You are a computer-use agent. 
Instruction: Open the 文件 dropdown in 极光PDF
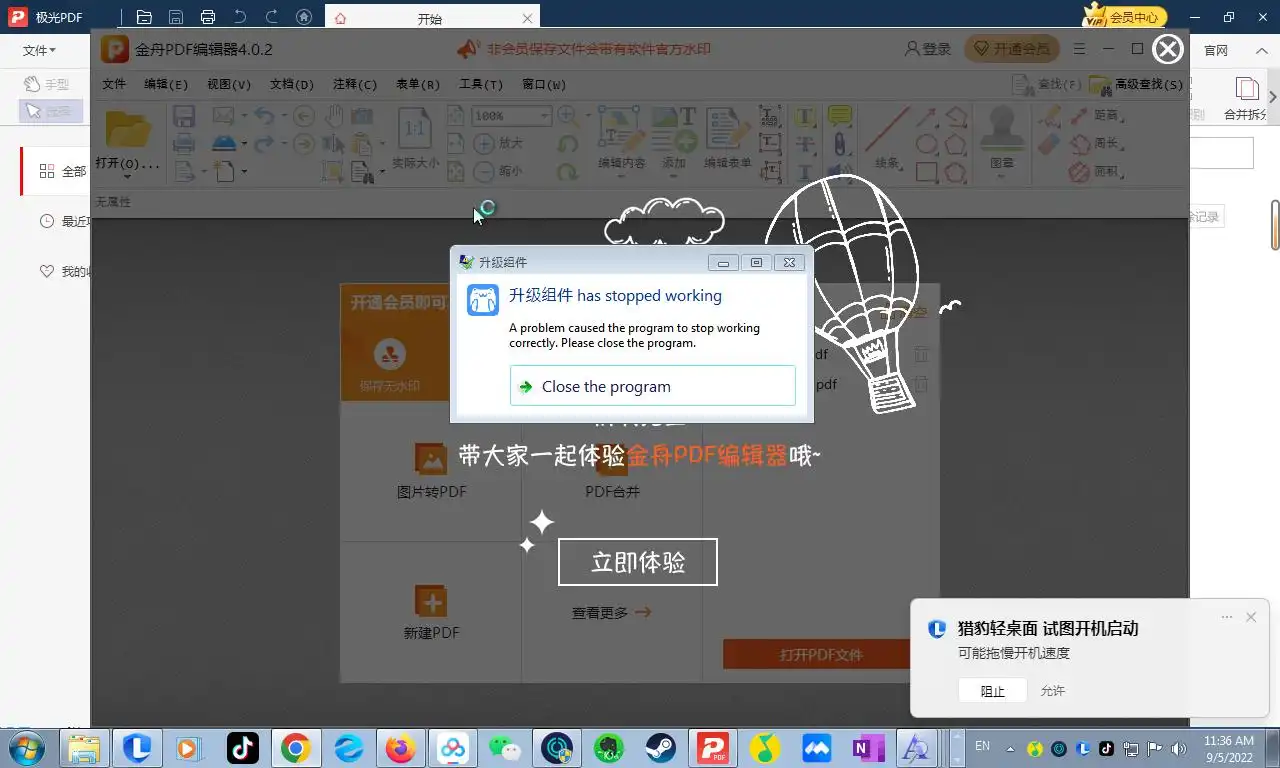(x=39, y=50)
